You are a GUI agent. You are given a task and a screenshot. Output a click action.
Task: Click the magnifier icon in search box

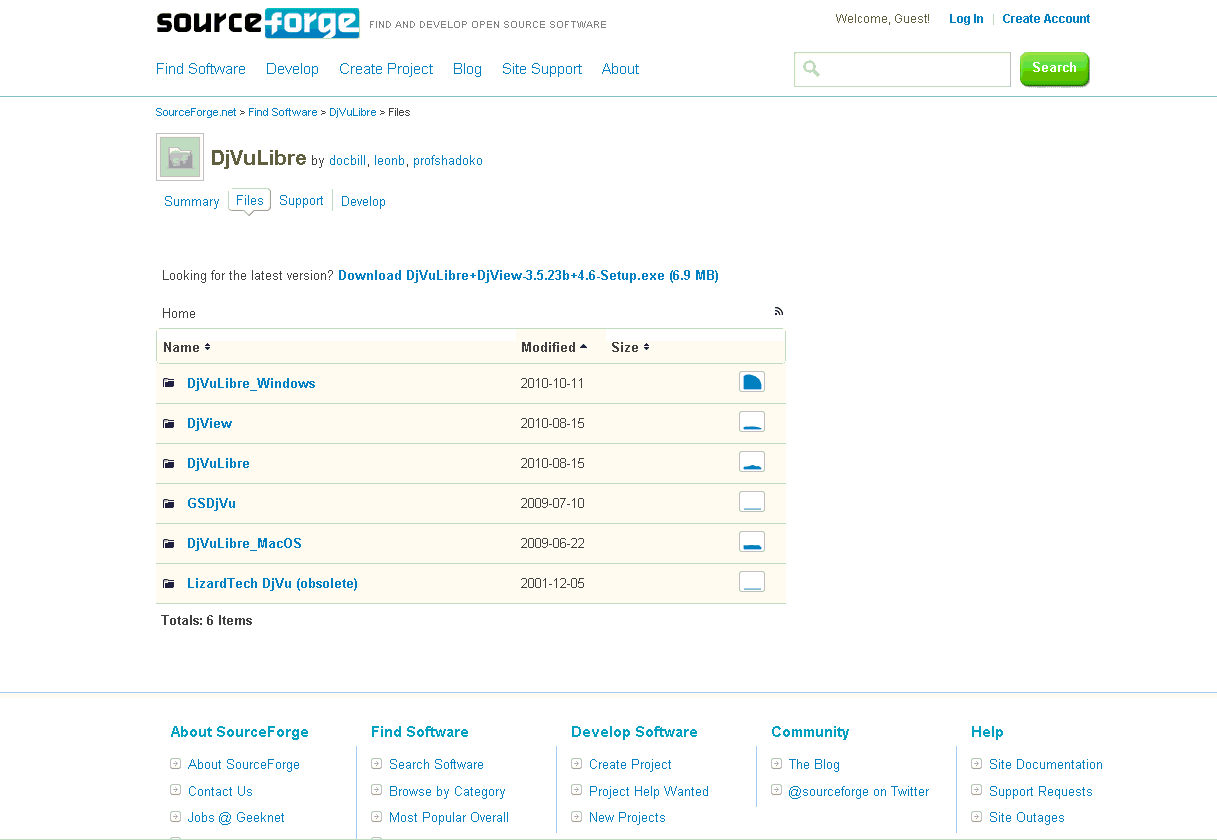click(811, 69)
